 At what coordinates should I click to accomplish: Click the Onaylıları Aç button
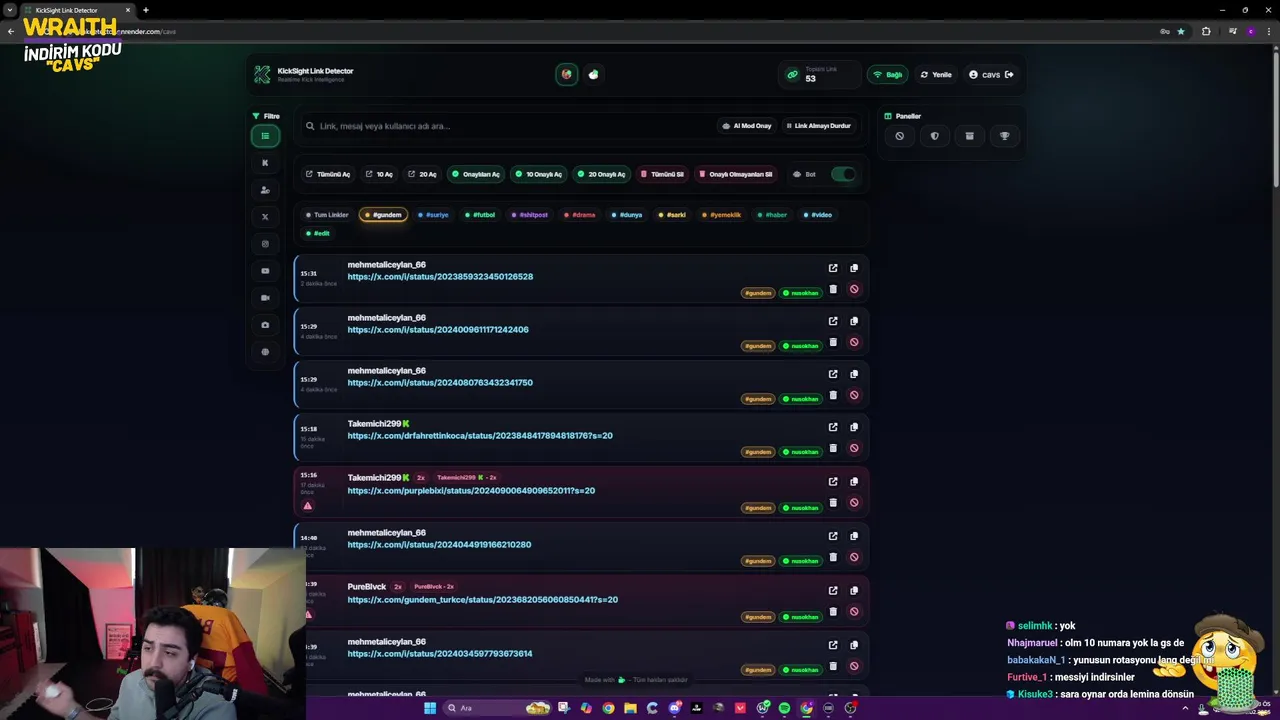pyautogui.click(x=476, y=174)
